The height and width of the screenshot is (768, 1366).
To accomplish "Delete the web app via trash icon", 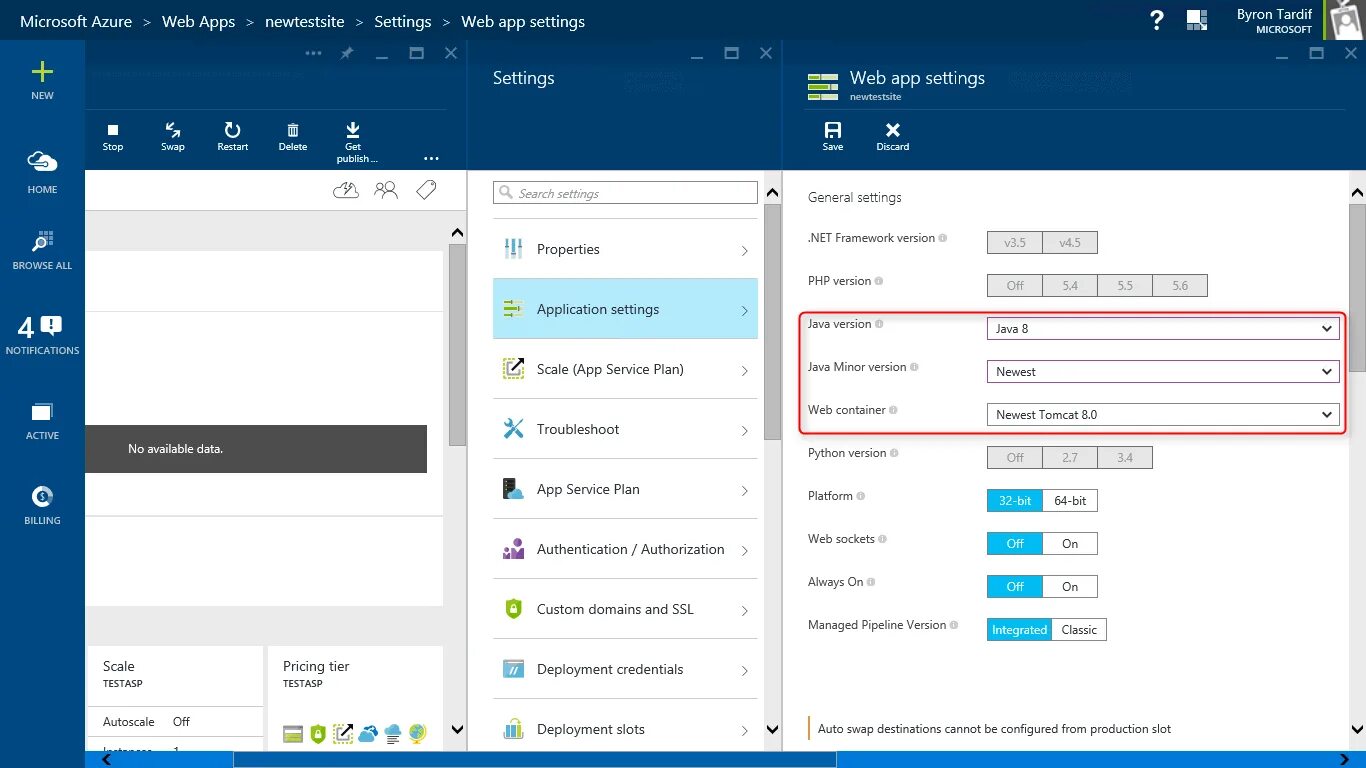I will click(293, 130).
